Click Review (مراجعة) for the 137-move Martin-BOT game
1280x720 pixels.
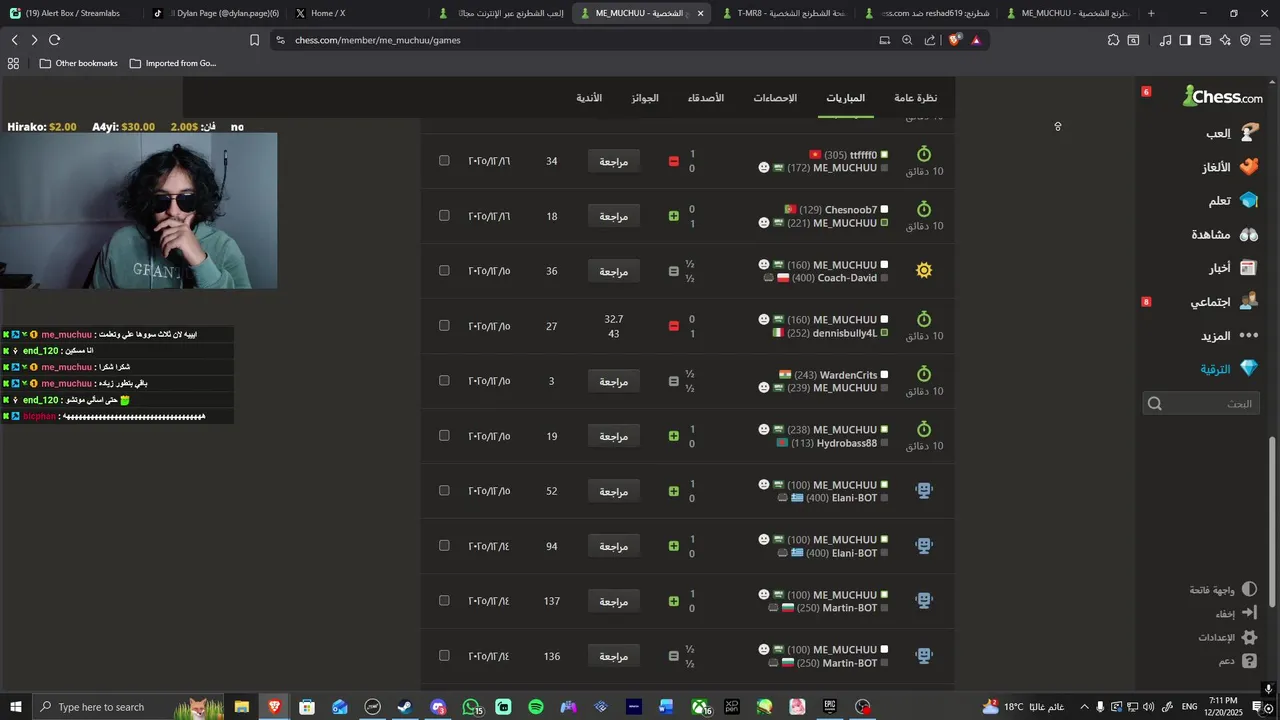613,601
